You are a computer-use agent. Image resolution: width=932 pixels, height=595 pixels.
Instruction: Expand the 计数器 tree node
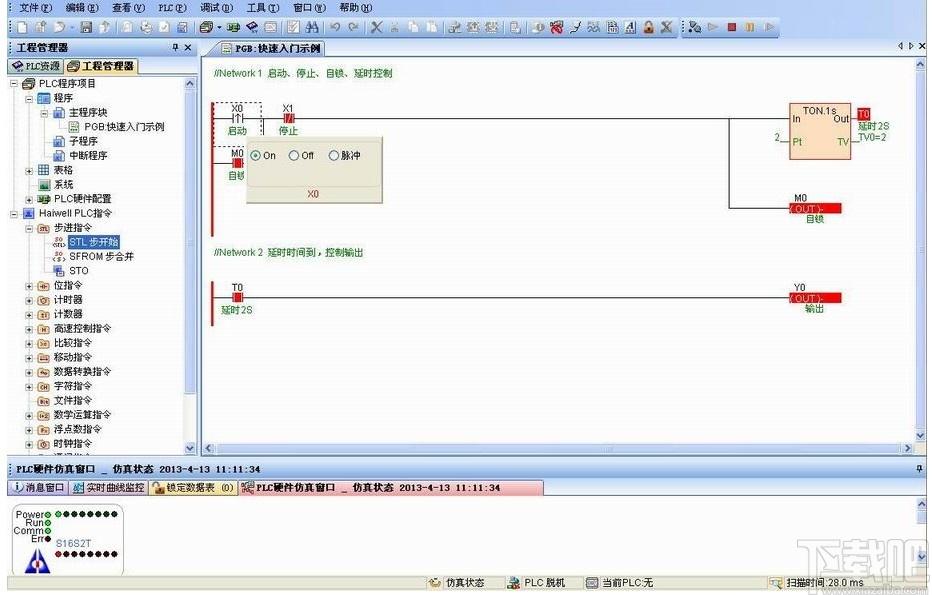click(x=29, y=314)
